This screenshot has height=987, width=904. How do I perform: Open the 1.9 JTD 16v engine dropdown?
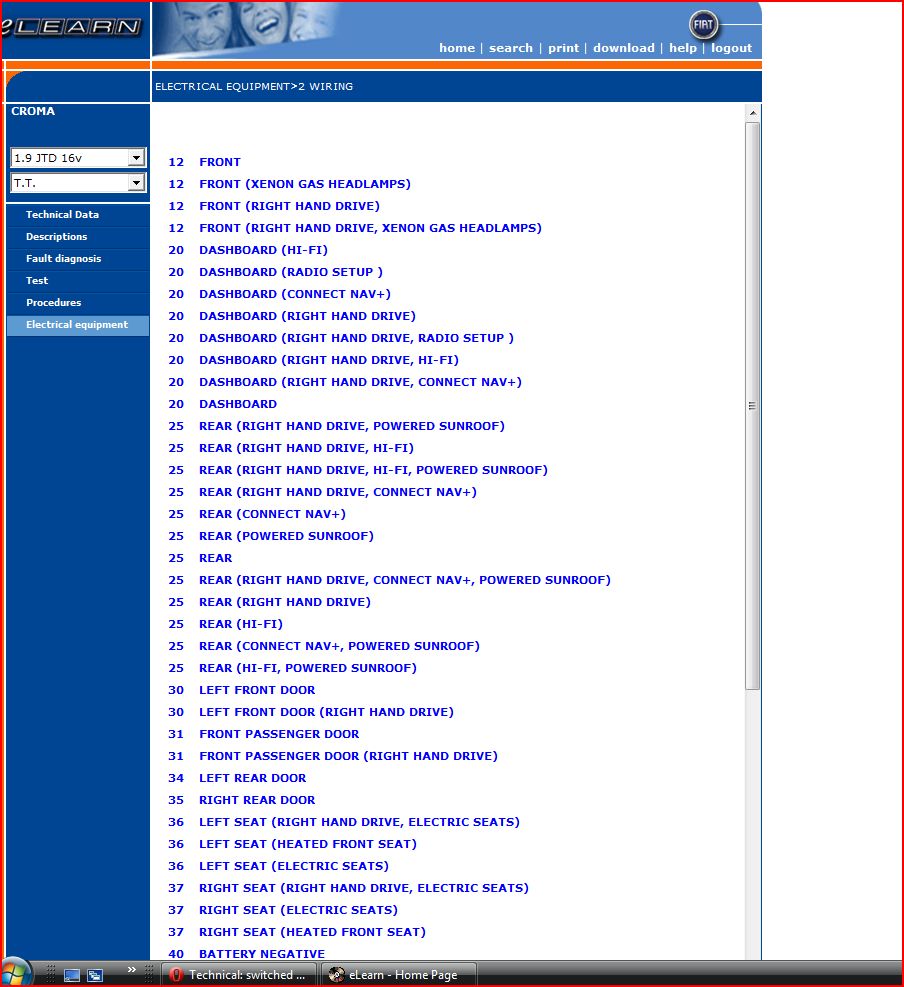pyautogui.click(x=78, y=157)
